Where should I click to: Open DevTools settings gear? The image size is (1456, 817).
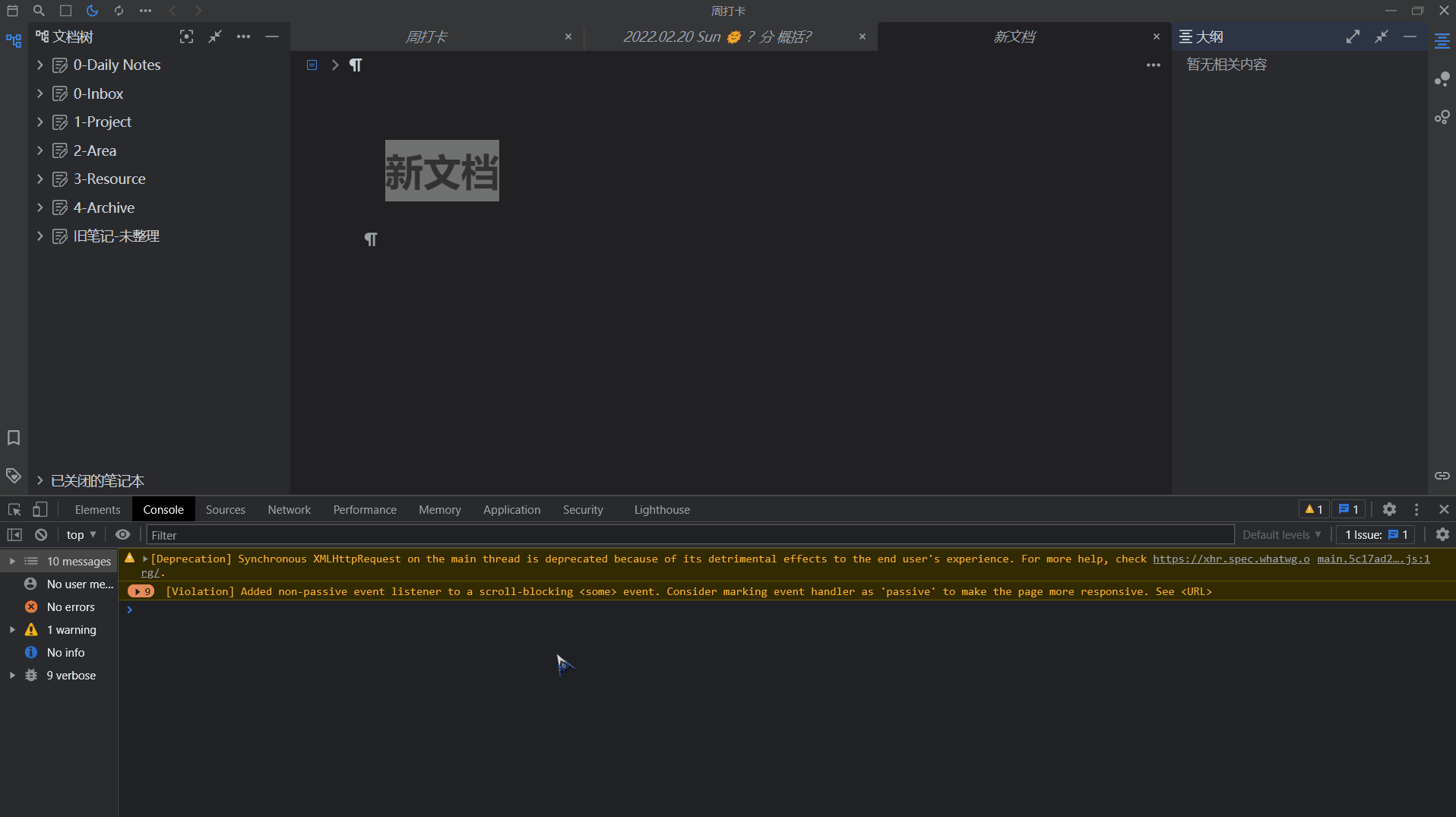tap(1389, 510)
